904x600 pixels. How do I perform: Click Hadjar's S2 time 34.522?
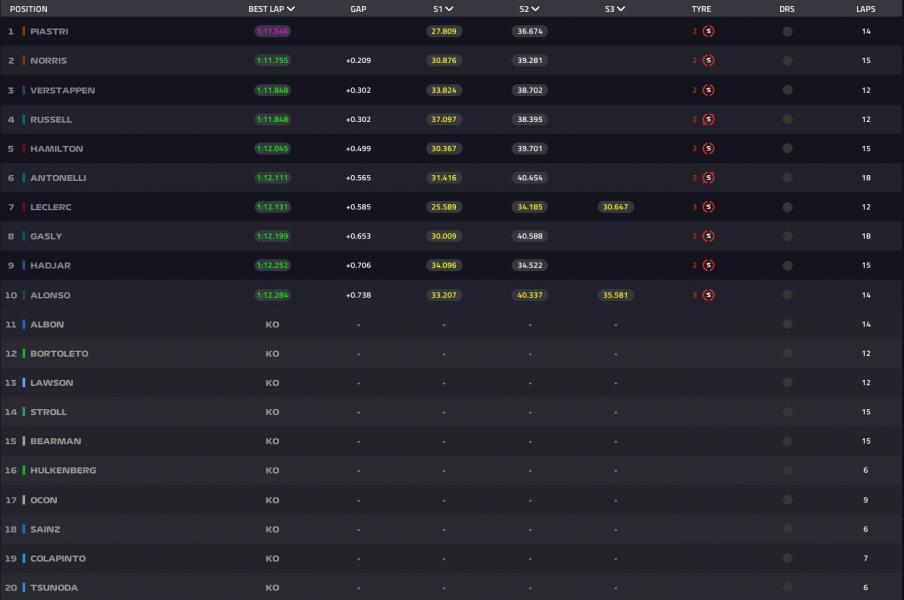(x=530, y=265)
